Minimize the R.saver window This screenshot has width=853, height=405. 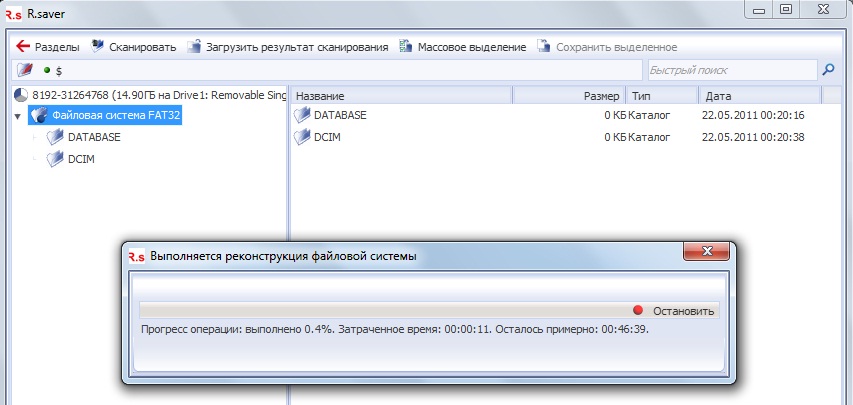(x=759, y=10)
